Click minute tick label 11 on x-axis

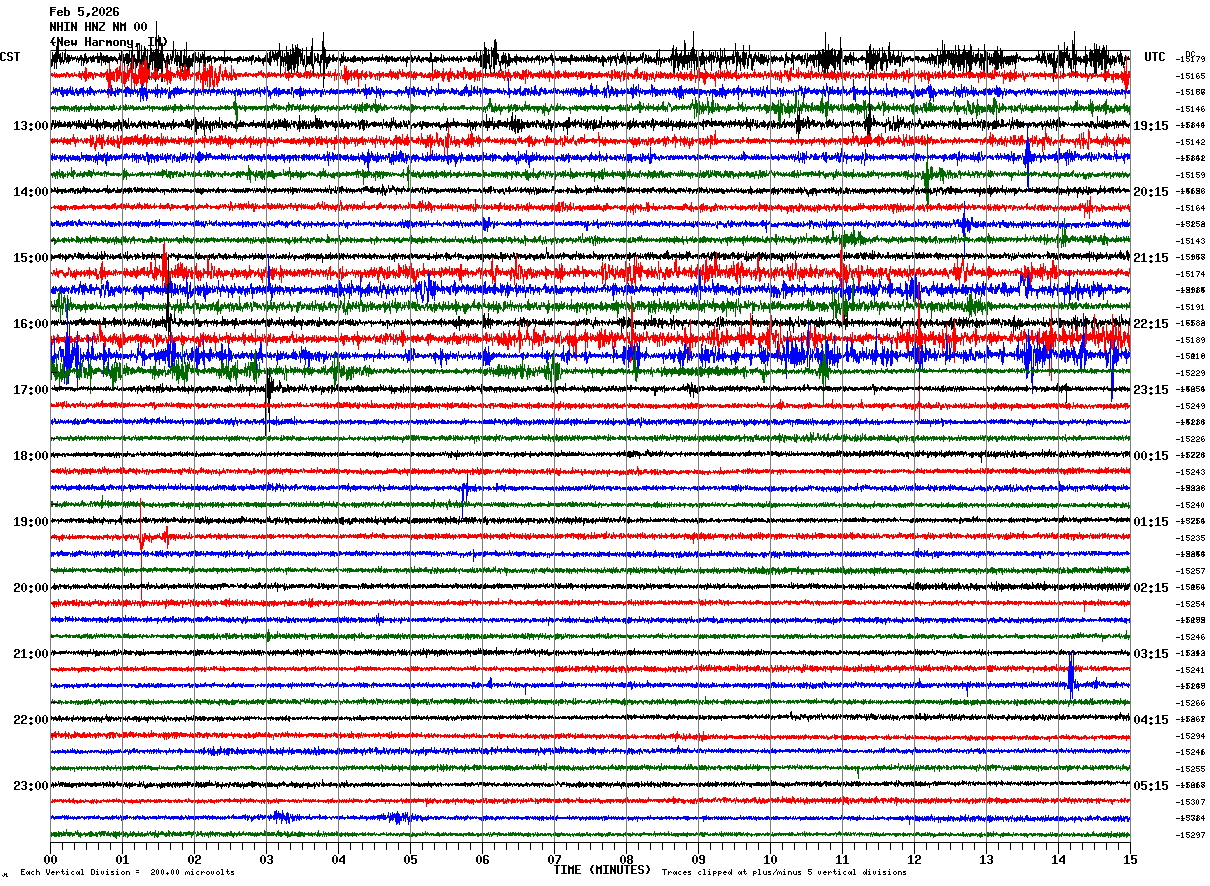tap(842, 859)
